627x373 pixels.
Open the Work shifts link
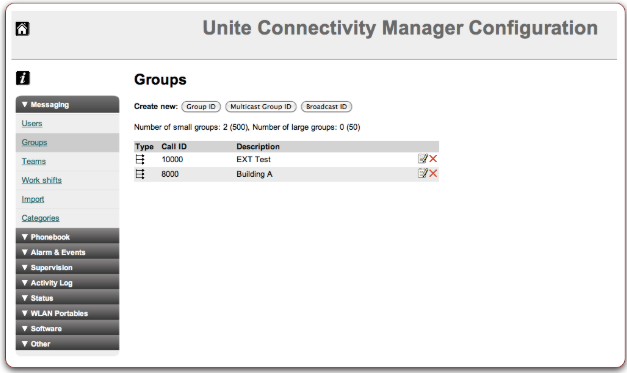pos(42,180)
